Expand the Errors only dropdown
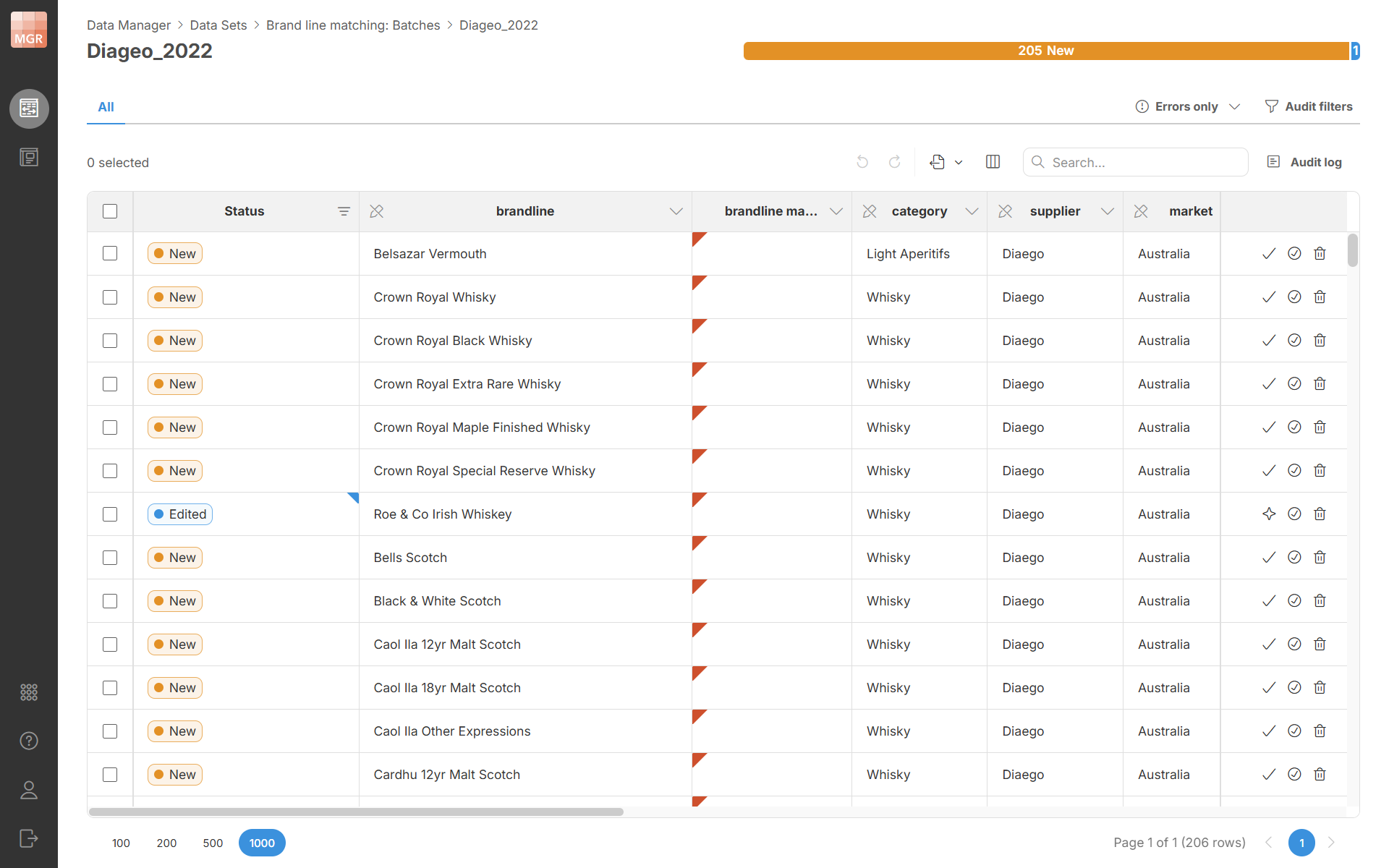Viewport: 1389px width, 868px height. [x=1188, y=106]
